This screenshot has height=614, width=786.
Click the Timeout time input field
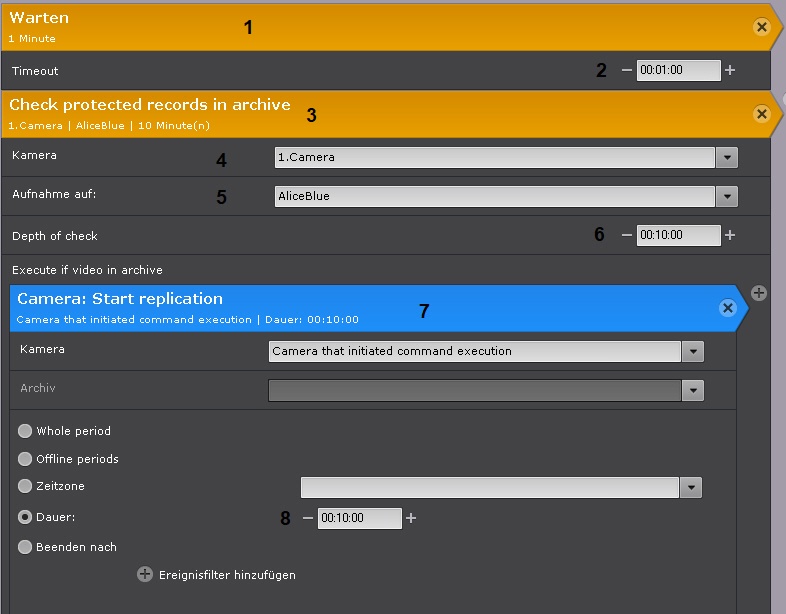679,70
